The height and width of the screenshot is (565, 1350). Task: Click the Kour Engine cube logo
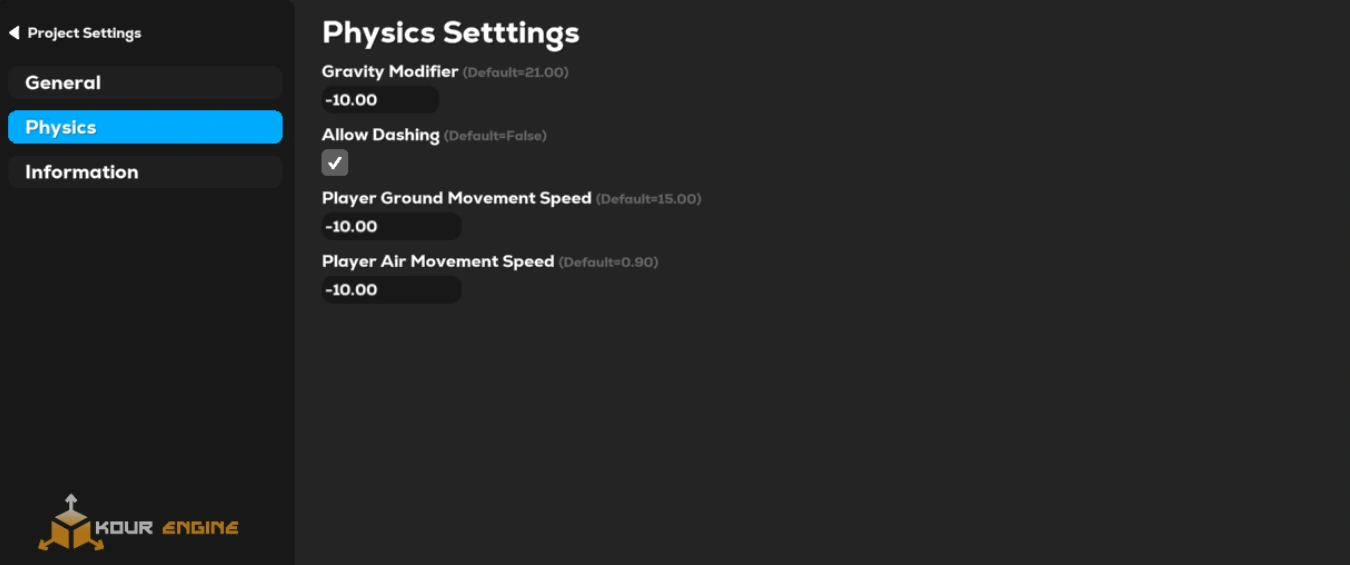tap(71, 524)
